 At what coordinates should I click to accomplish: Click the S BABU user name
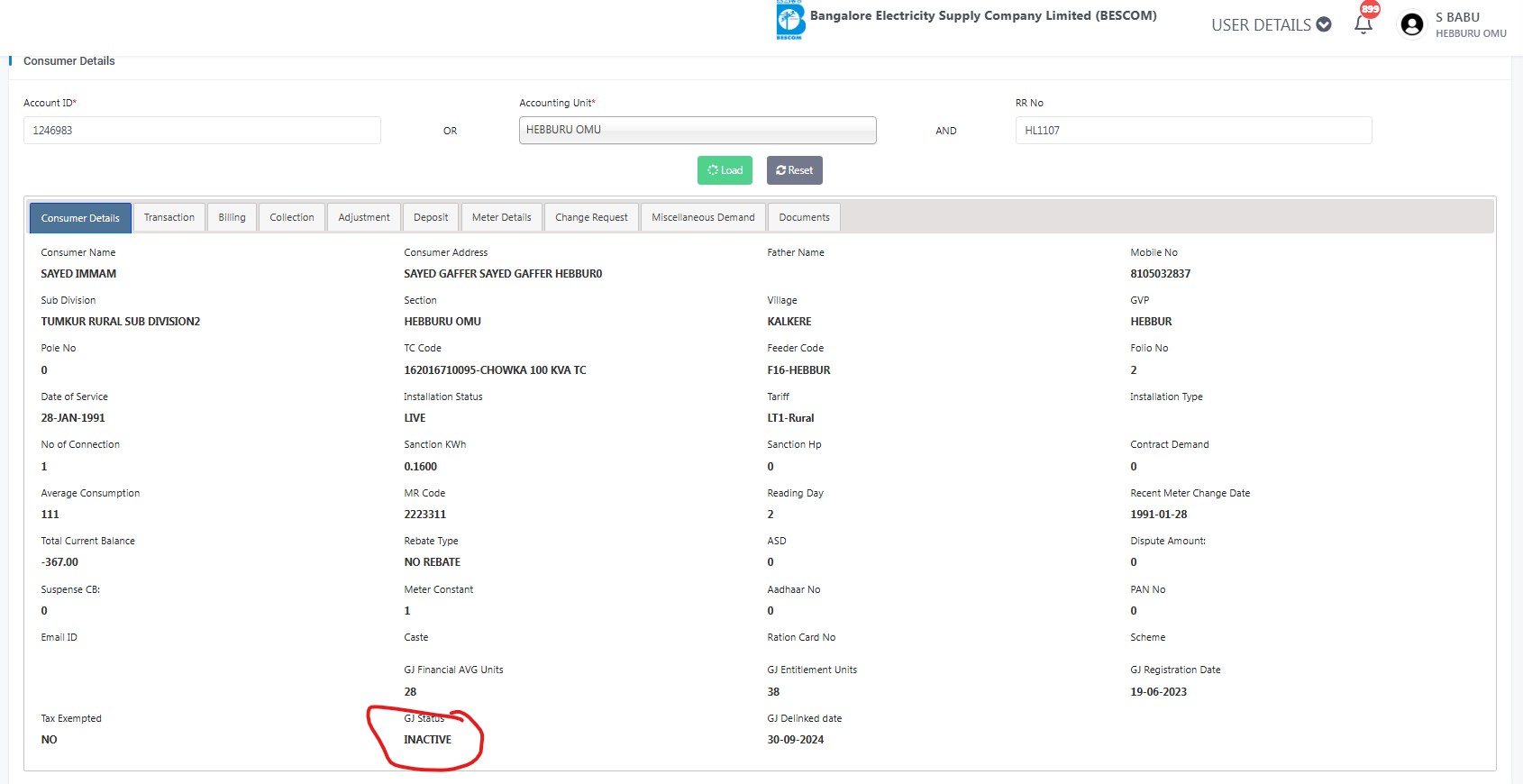[x=1457, y=17]
